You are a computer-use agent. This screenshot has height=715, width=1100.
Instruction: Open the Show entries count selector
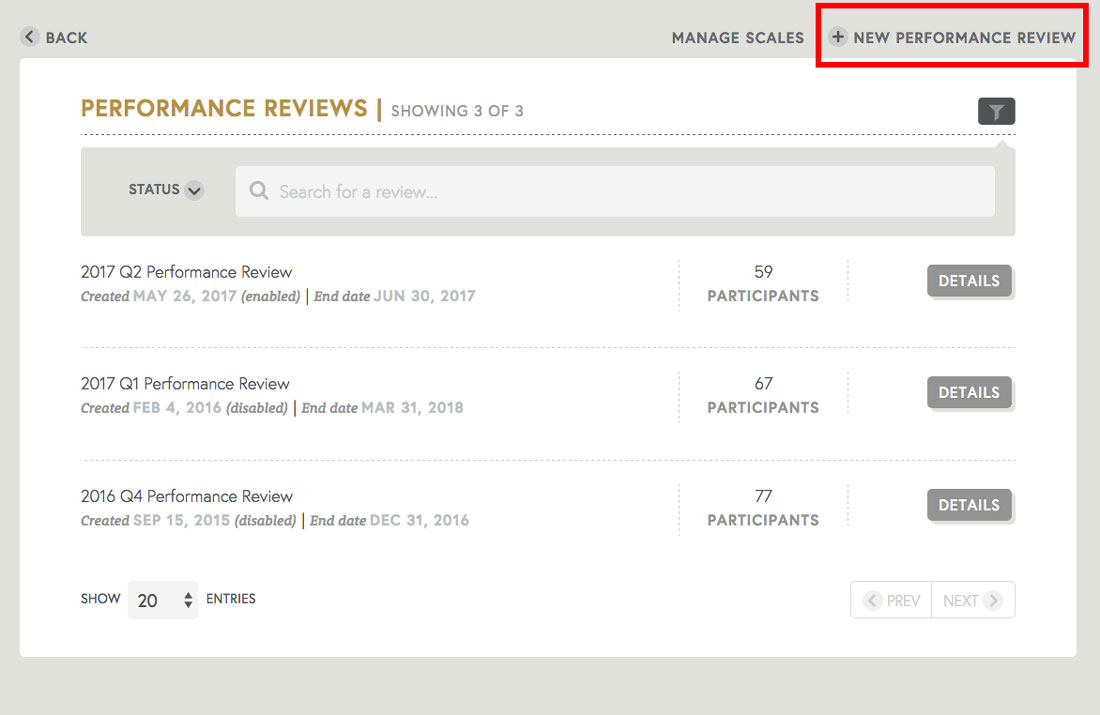pos(162,599)
